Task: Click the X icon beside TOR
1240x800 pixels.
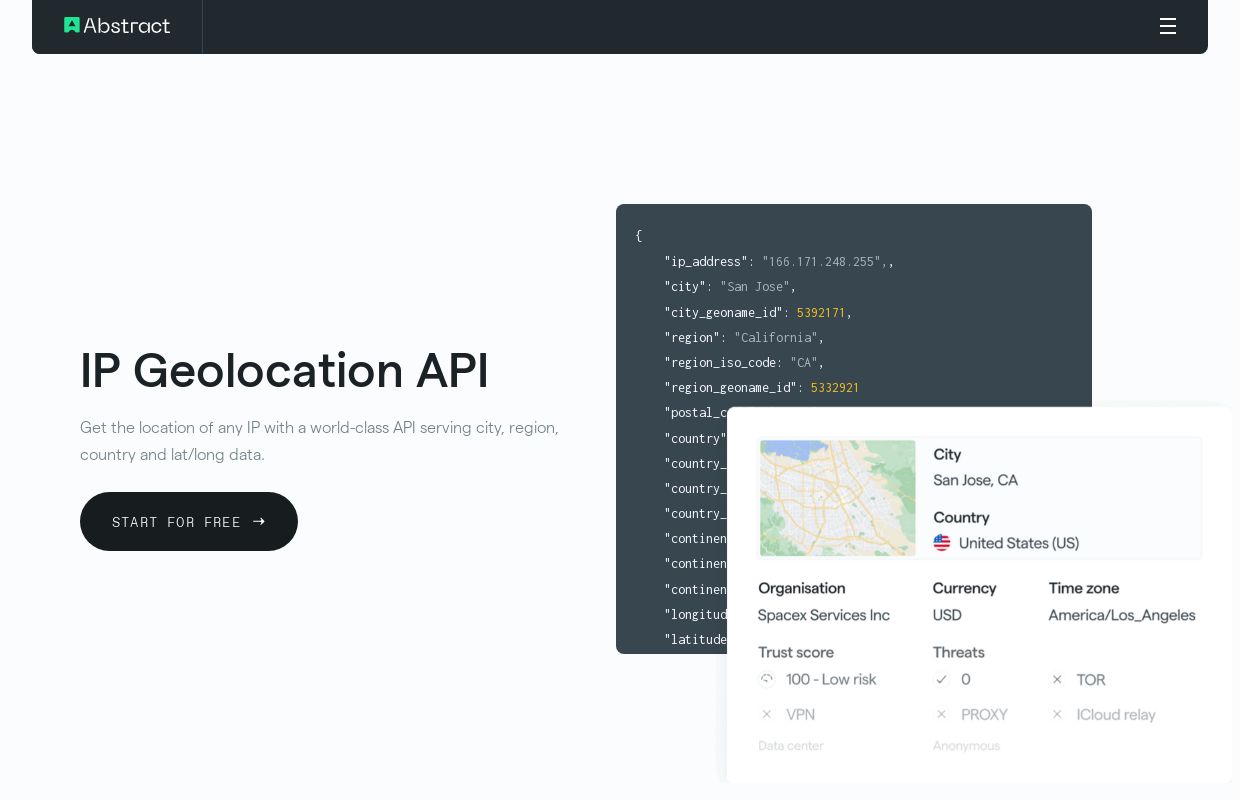Action: 1057,680
